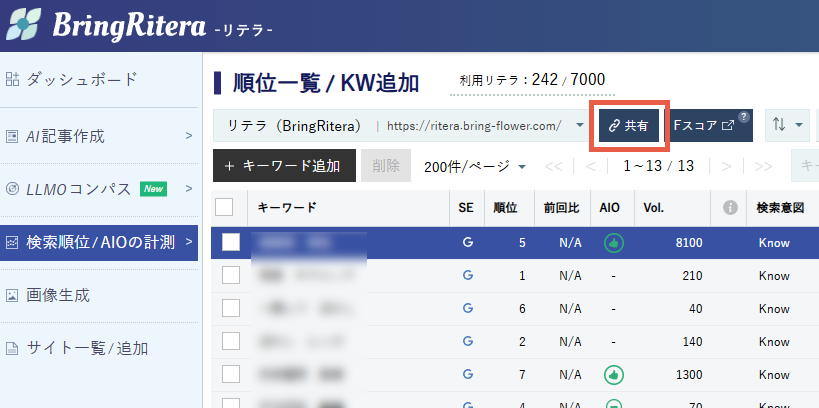The width and height of the screenshot is (819, 408).
Task: Click the Google icon in 140 row
Action: (x=467, y=341)
